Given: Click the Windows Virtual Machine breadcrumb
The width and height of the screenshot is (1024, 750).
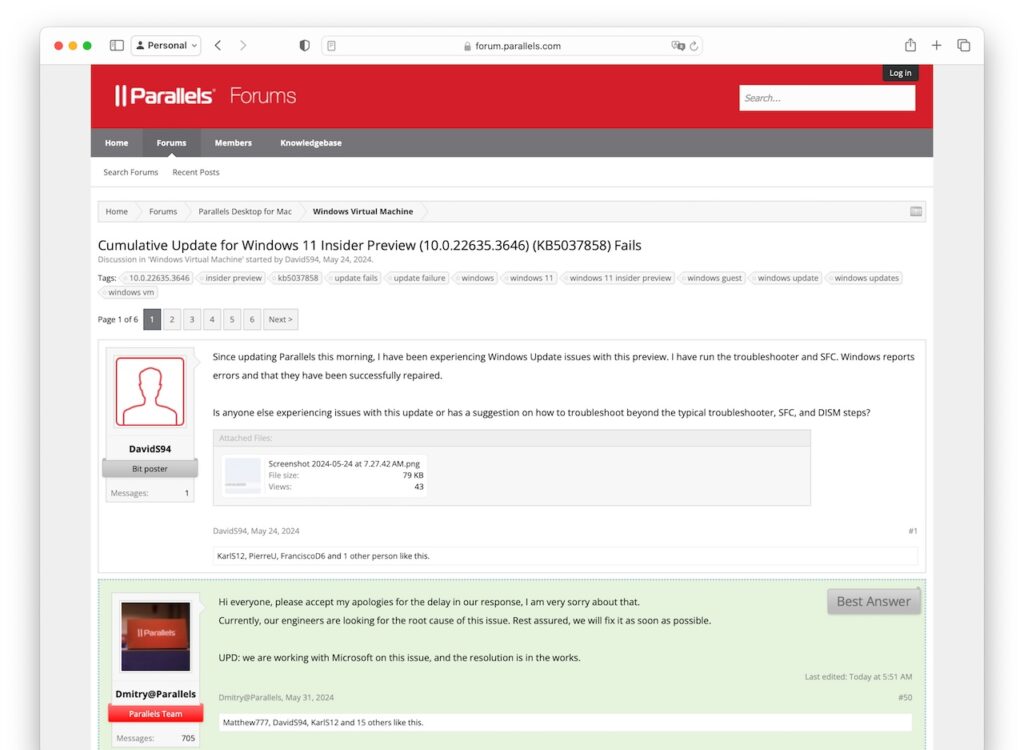Looking at the screenshot, I should (362, 211).
